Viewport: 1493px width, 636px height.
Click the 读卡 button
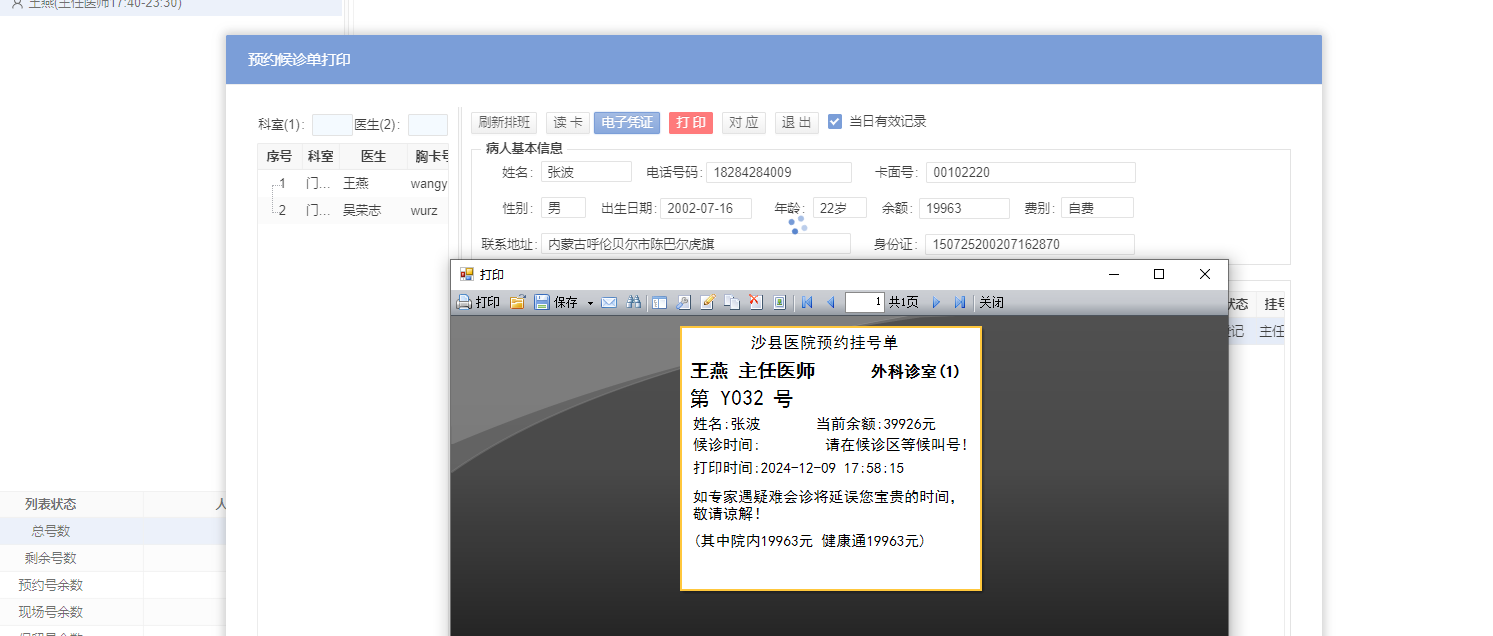568,122
